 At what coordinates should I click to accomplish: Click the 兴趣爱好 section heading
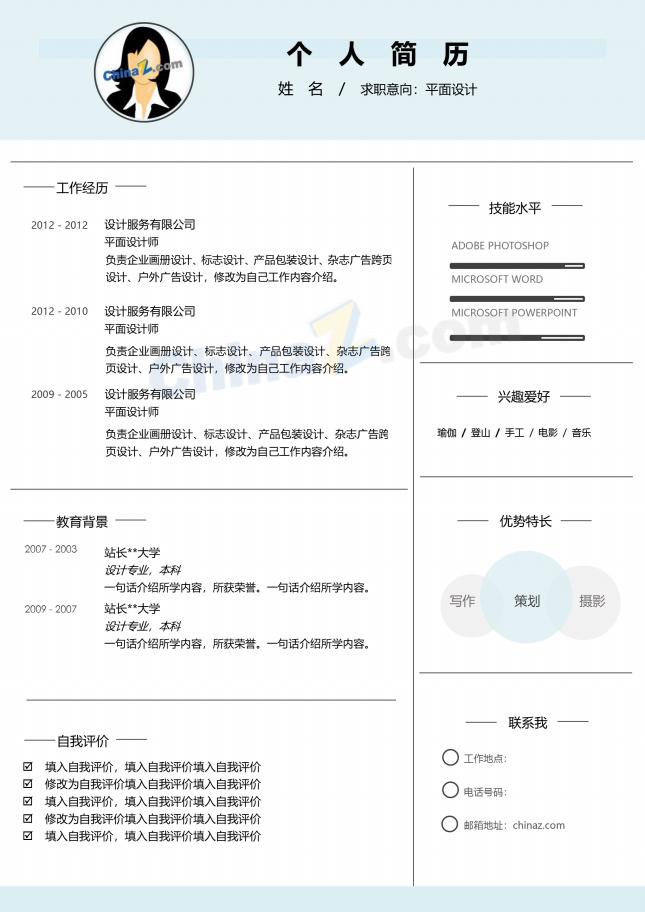pos(523,397)
